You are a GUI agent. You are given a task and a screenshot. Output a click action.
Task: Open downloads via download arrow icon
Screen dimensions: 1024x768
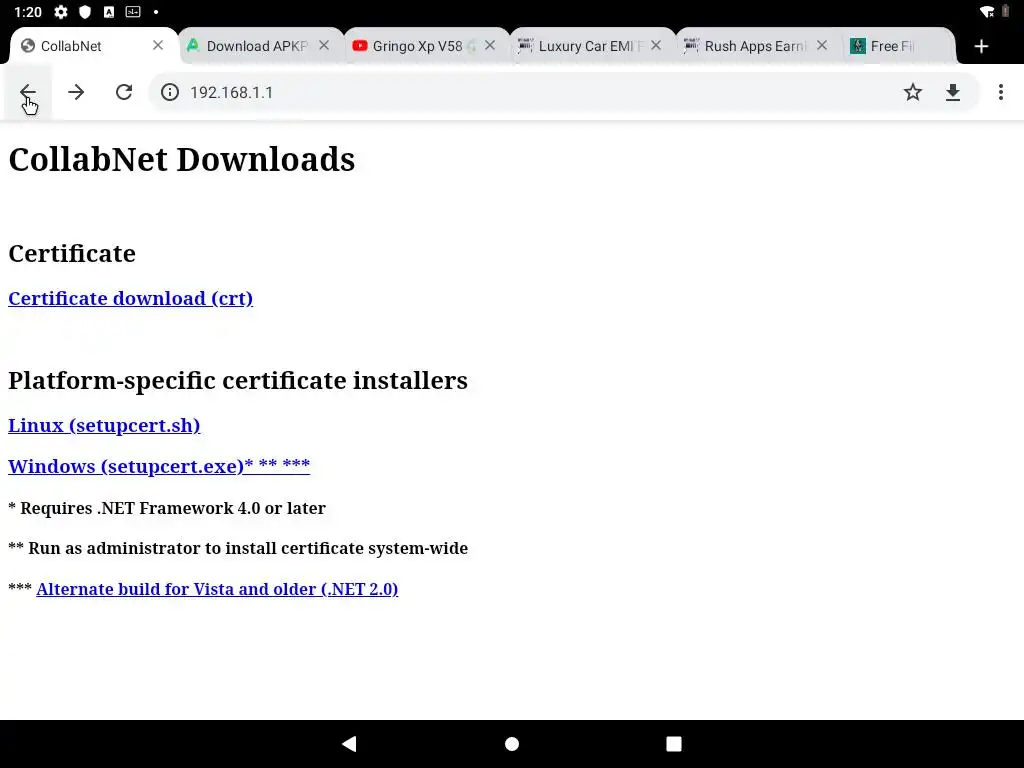(x=953, y=92)
